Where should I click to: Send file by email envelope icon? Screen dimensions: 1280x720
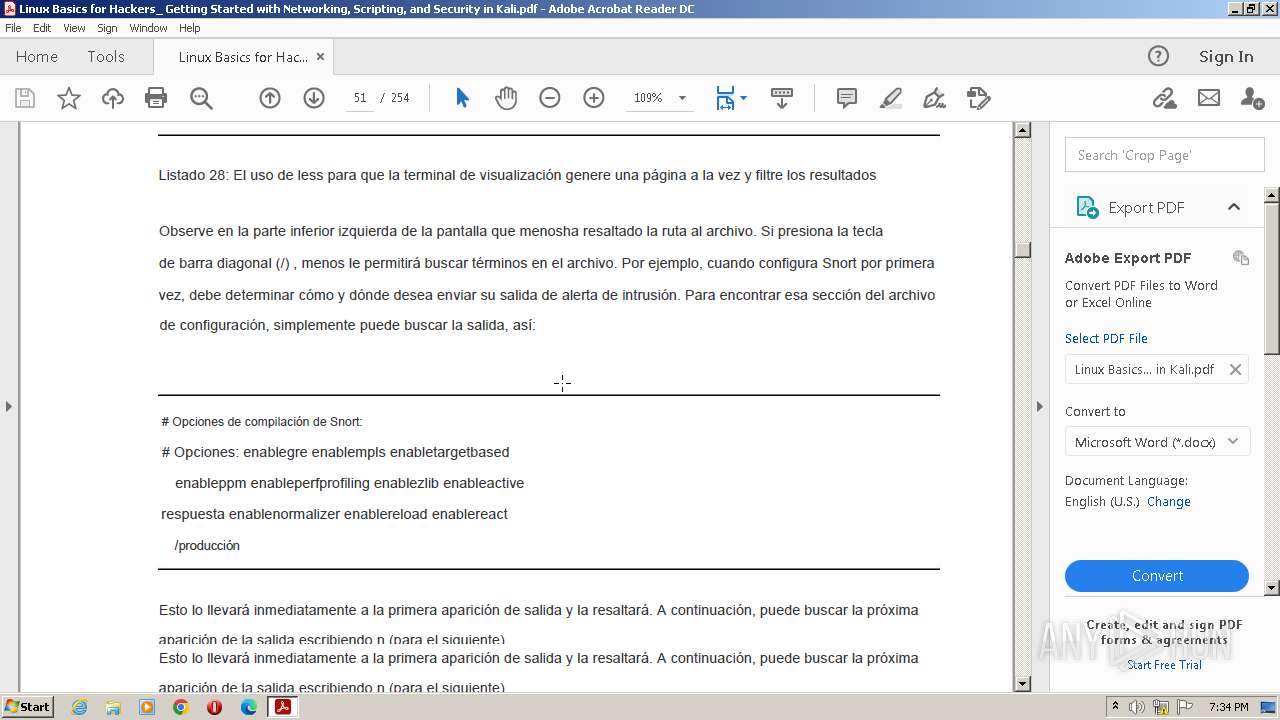pos(1209,98)
